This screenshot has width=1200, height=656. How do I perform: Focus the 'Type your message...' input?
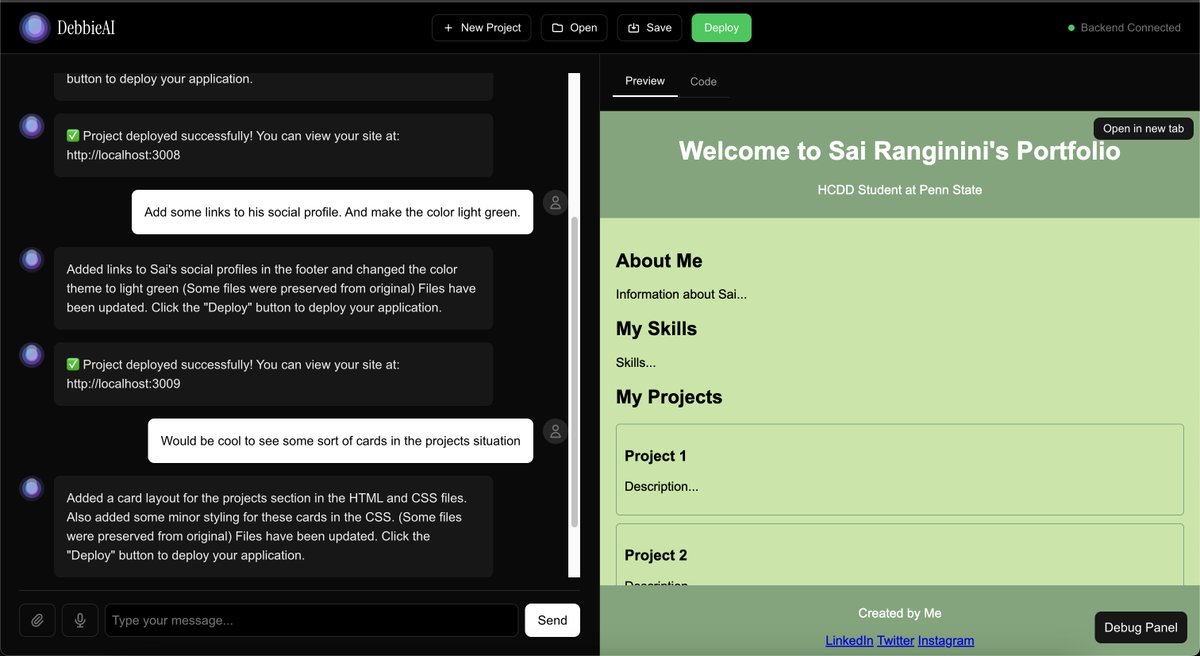[x=311, y=620]
